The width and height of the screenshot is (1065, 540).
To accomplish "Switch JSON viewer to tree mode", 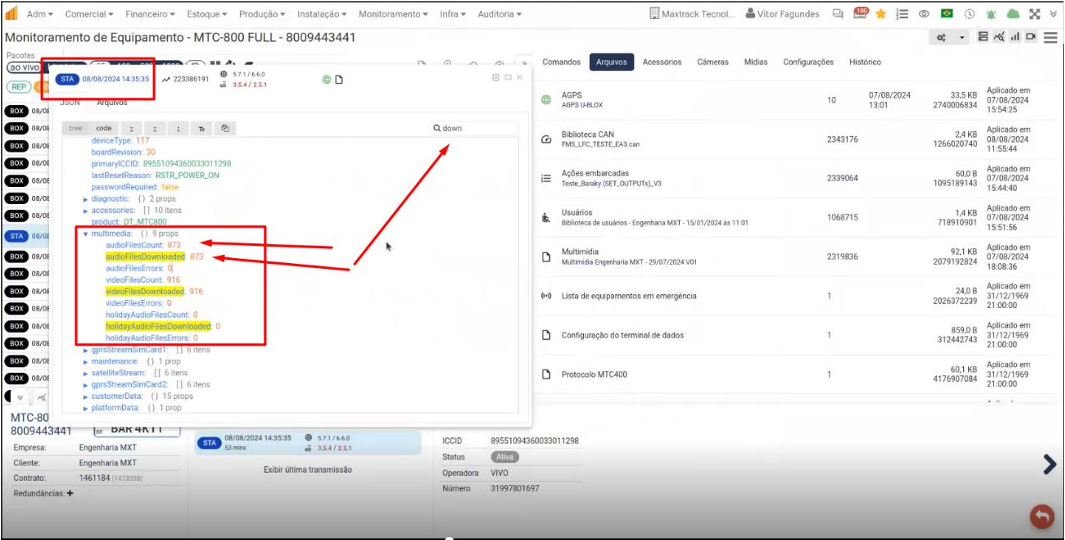I will [75, 128].
